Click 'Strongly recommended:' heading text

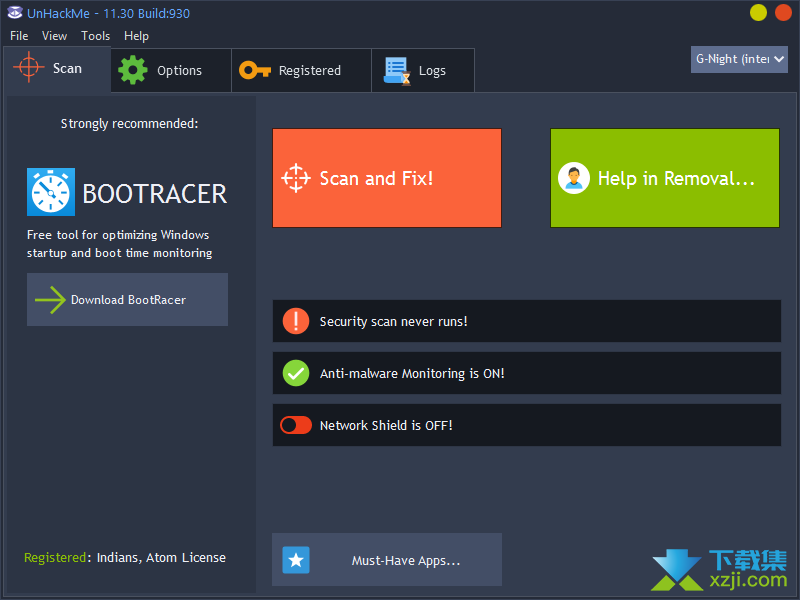(130, 123)
